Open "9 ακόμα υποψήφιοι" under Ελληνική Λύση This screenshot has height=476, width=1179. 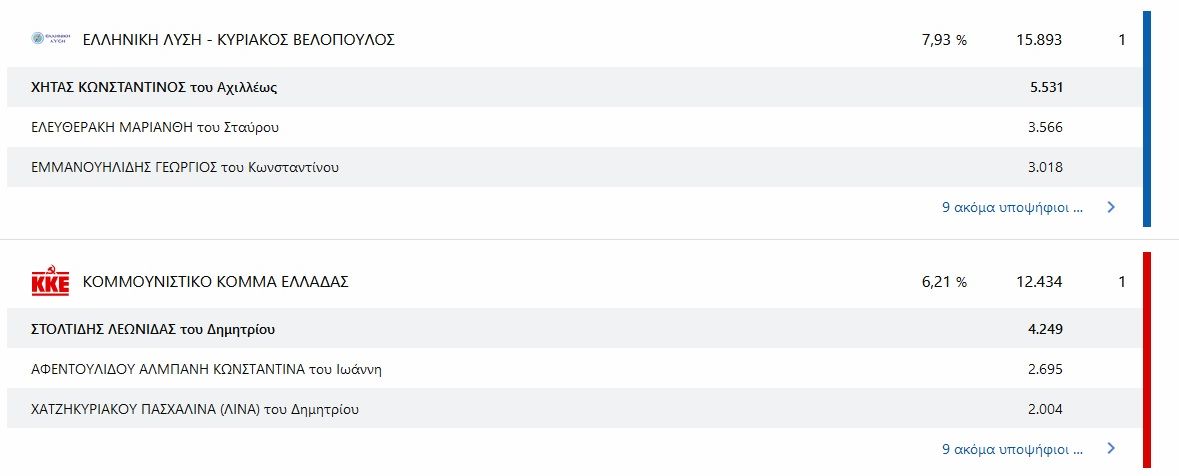tap(1012, 208)
